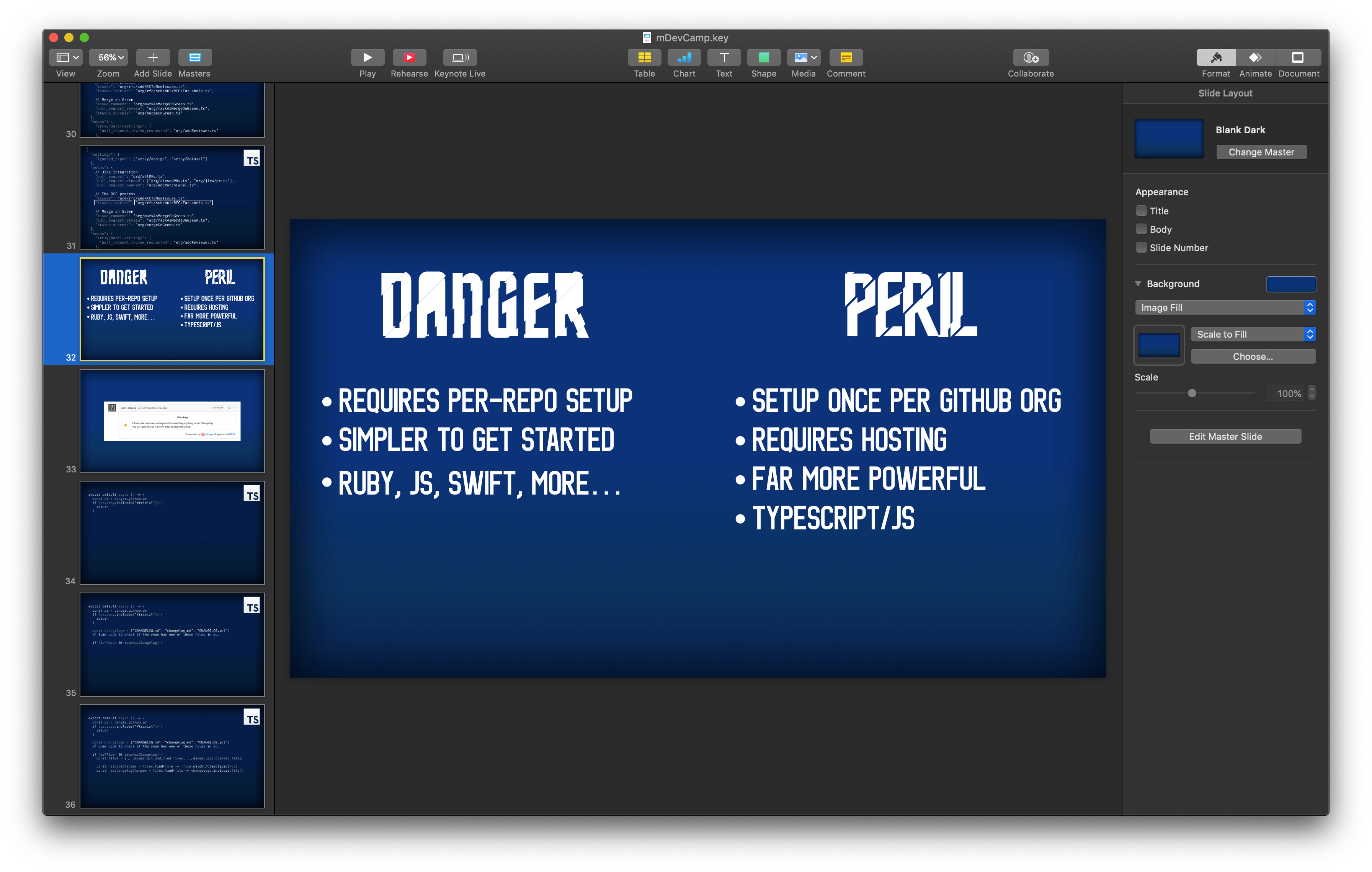Open the Image Fill dropdown
The height and width of the screenshot is (872, 1372).
(1225, 307)
